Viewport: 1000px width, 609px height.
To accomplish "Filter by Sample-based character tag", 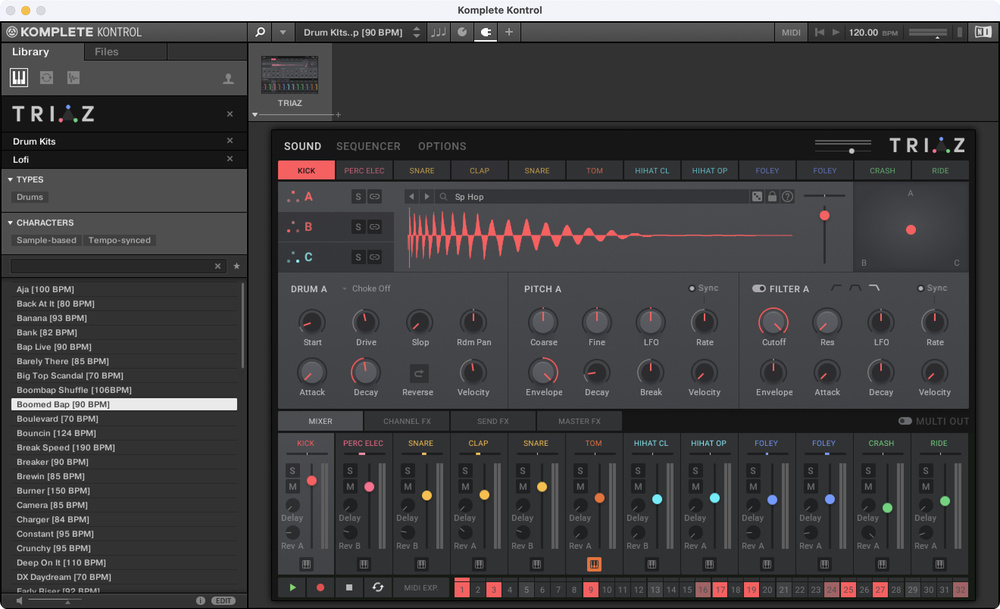I will tap(47, 240).
